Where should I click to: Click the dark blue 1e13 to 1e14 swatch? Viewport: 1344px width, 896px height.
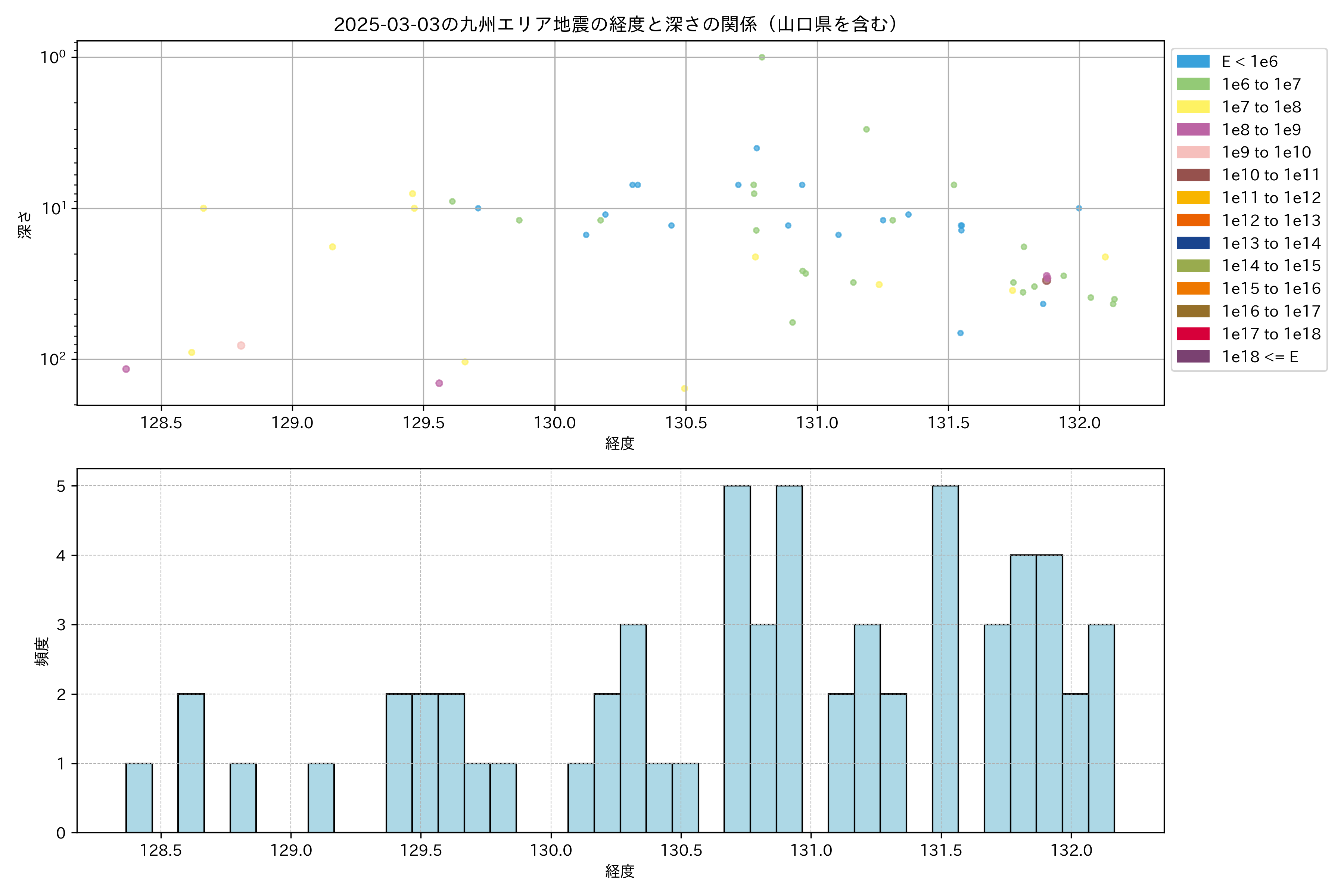[1193, 243]
